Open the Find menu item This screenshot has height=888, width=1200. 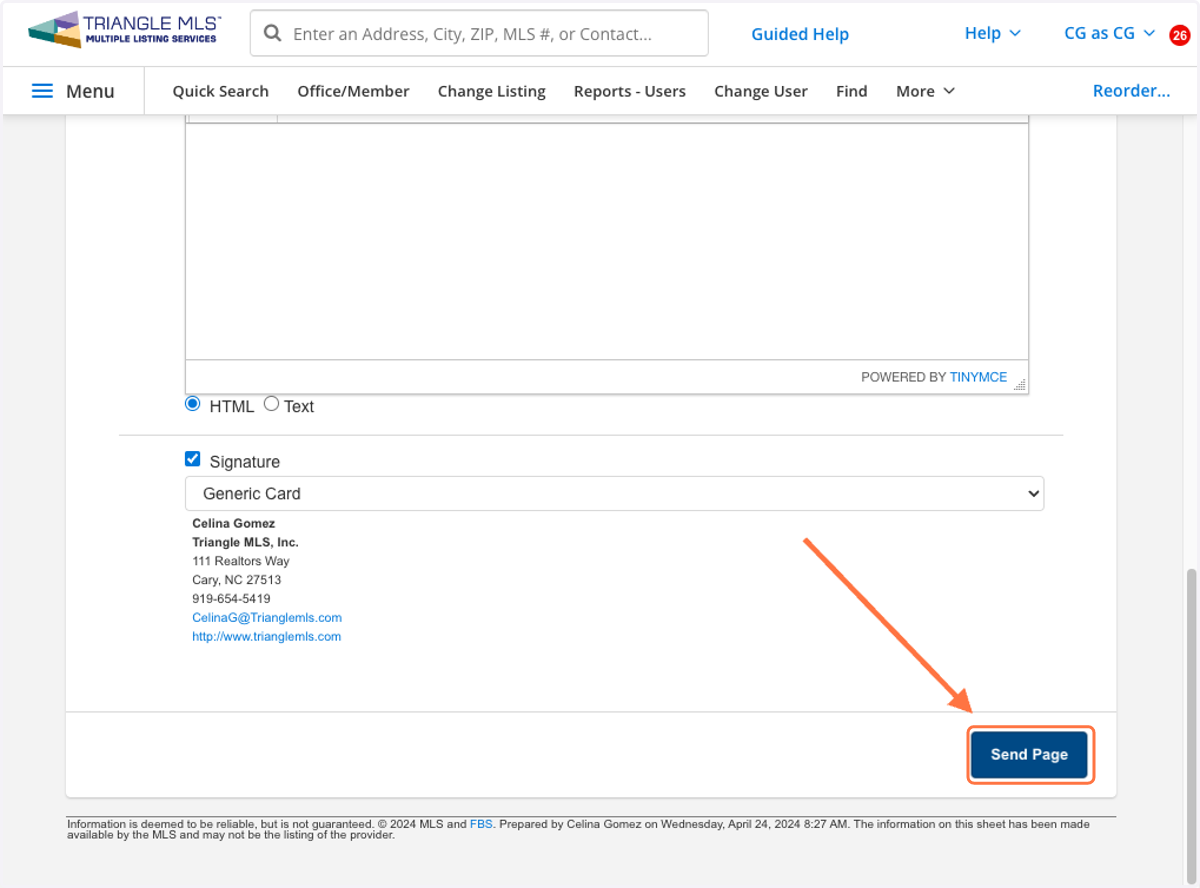(x=851, y=91)
